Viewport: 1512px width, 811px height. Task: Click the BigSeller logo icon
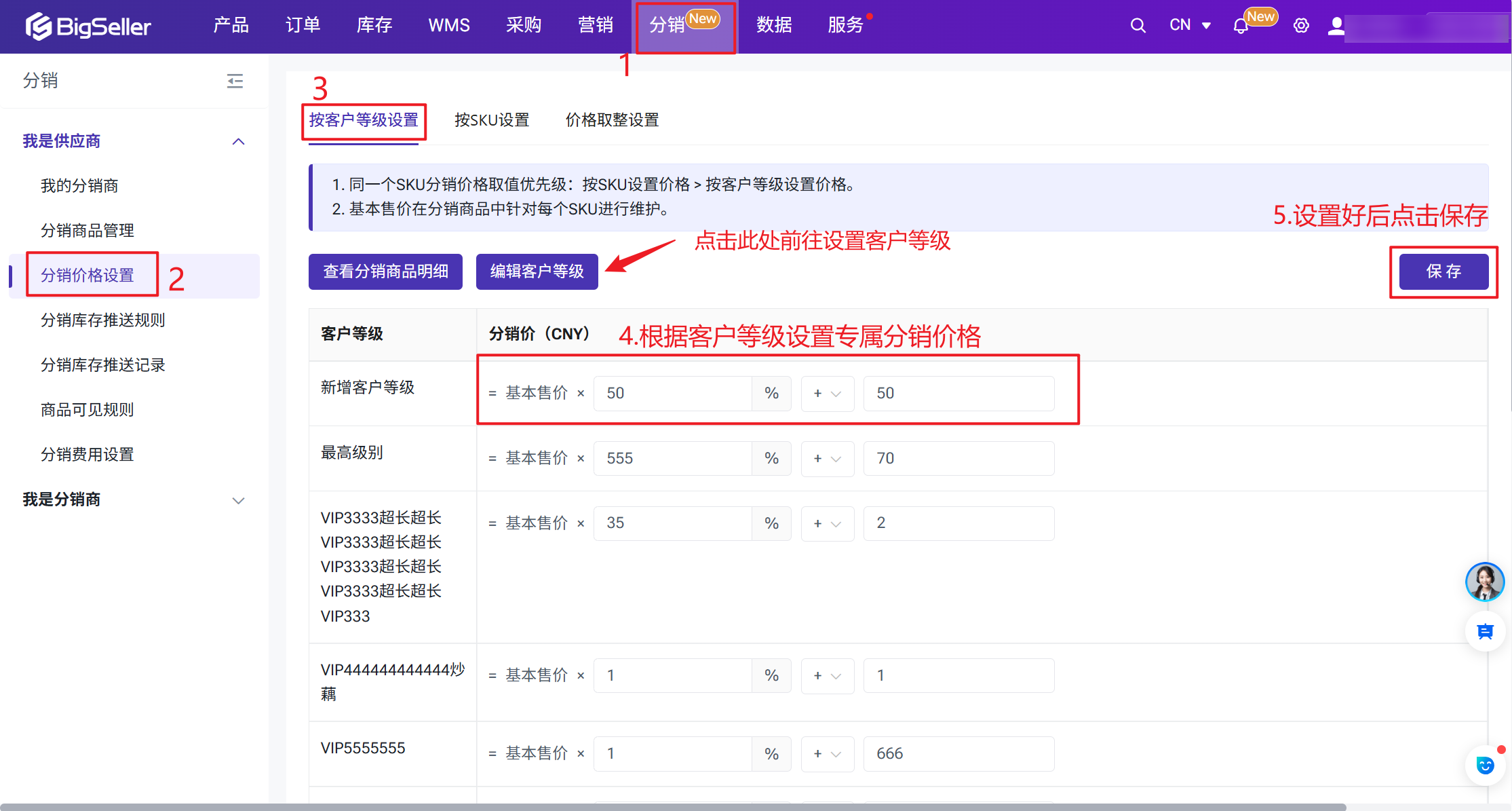point(39,26)
